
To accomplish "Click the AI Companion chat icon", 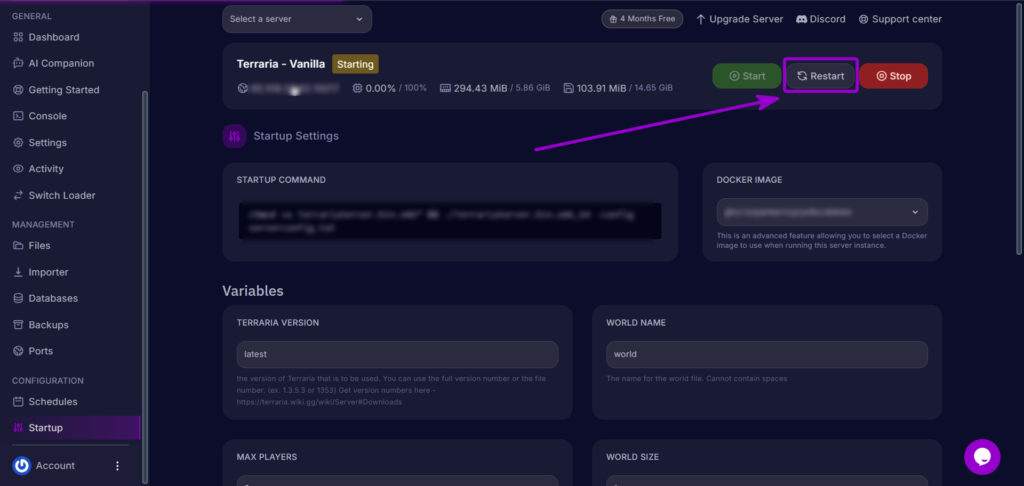I will (18, 63).
